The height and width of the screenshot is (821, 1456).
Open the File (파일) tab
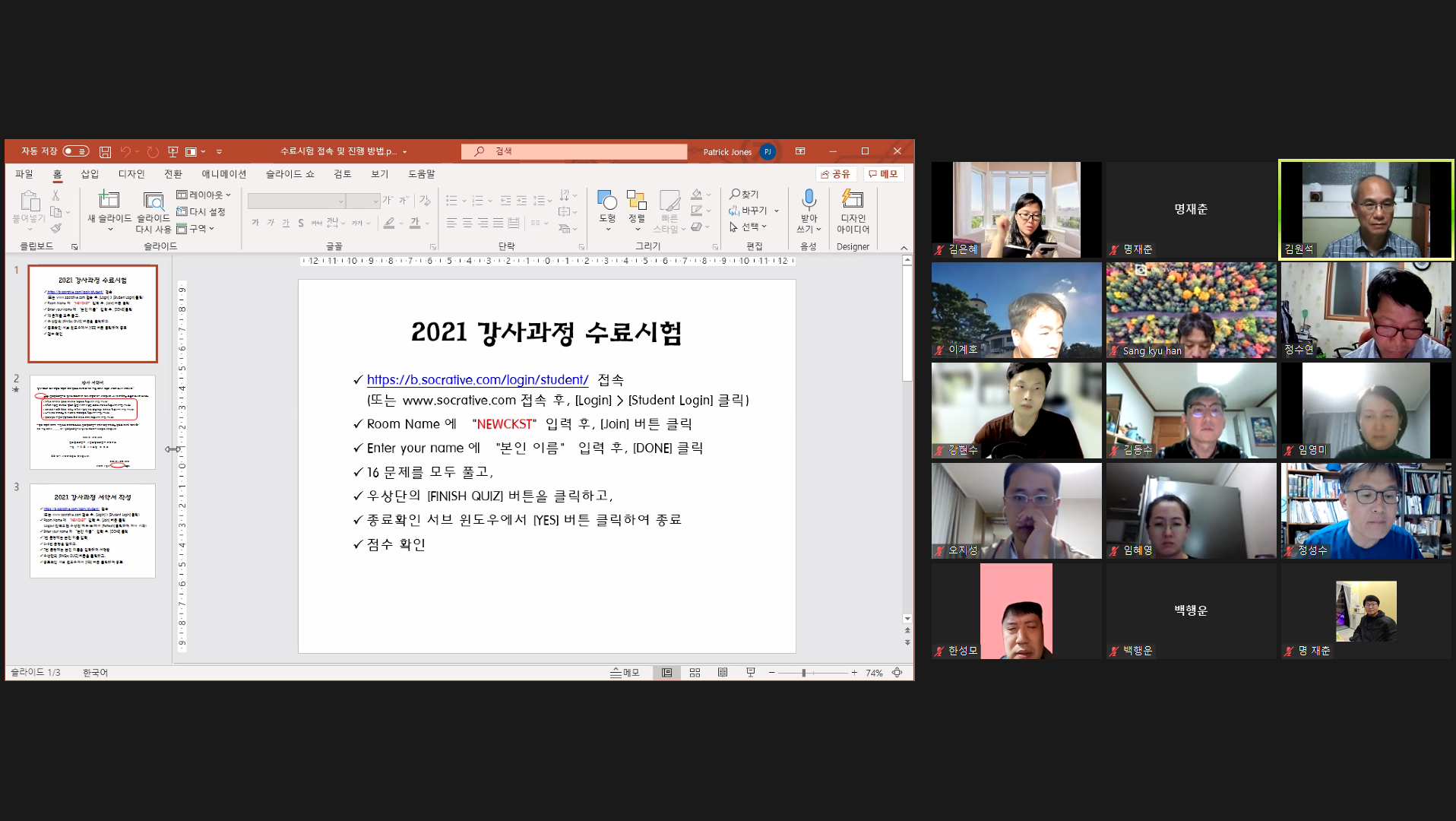[24, 174]
